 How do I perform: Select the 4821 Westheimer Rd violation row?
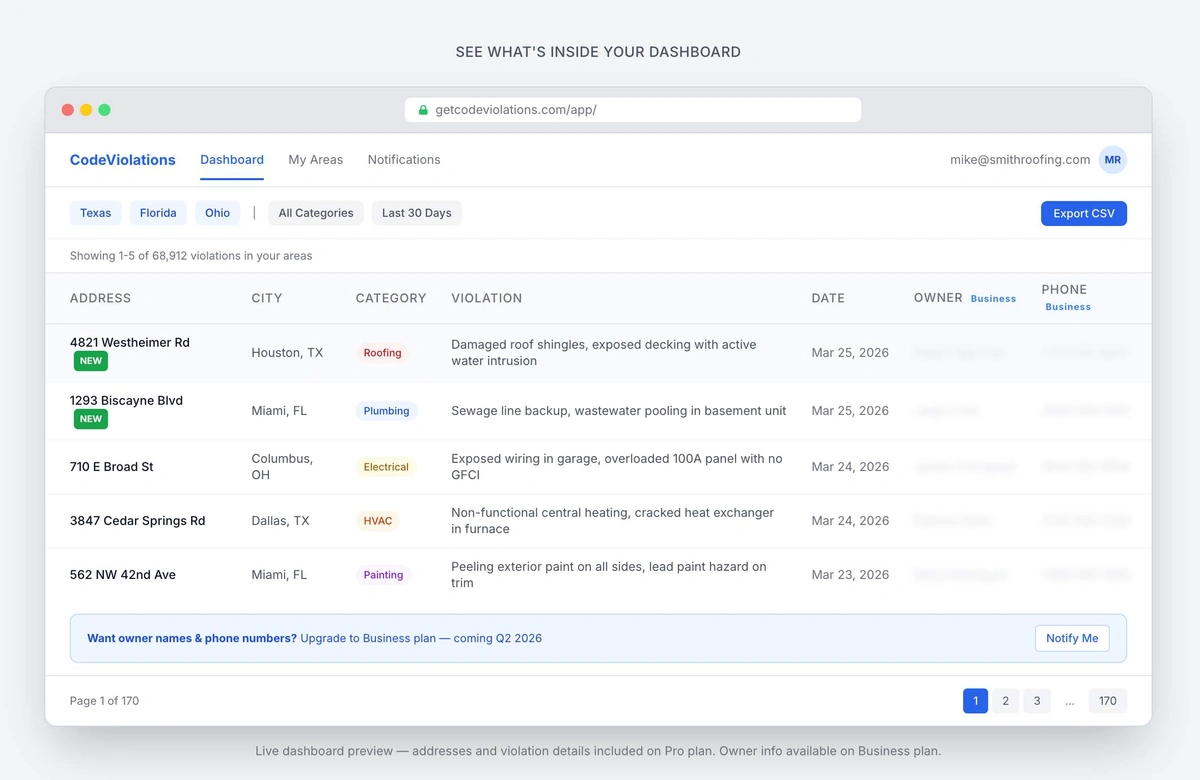pos(130,342)
